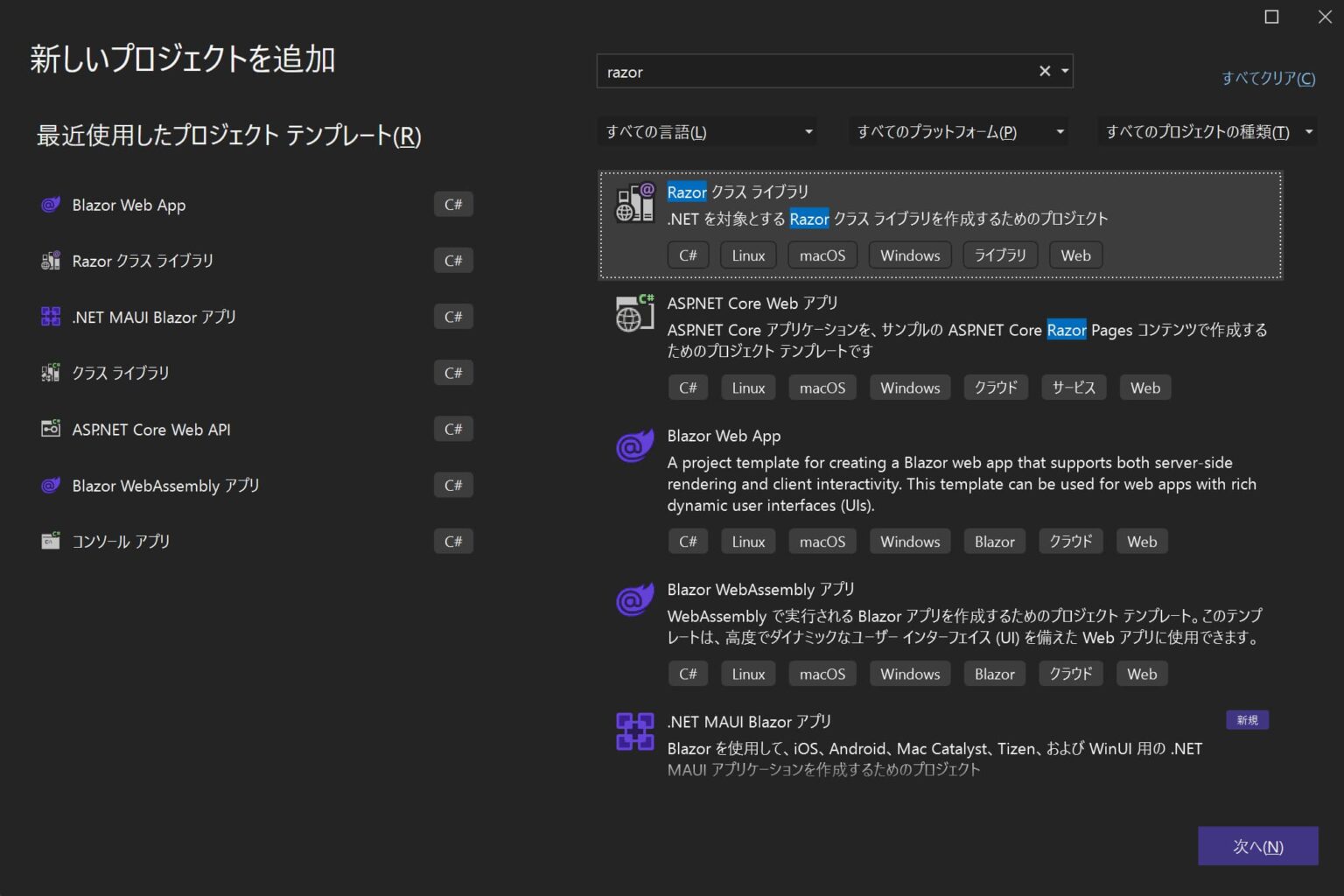
Task: Click the Web tag on Razor クラス ライブラリ
Action: tap(1075, 255)
